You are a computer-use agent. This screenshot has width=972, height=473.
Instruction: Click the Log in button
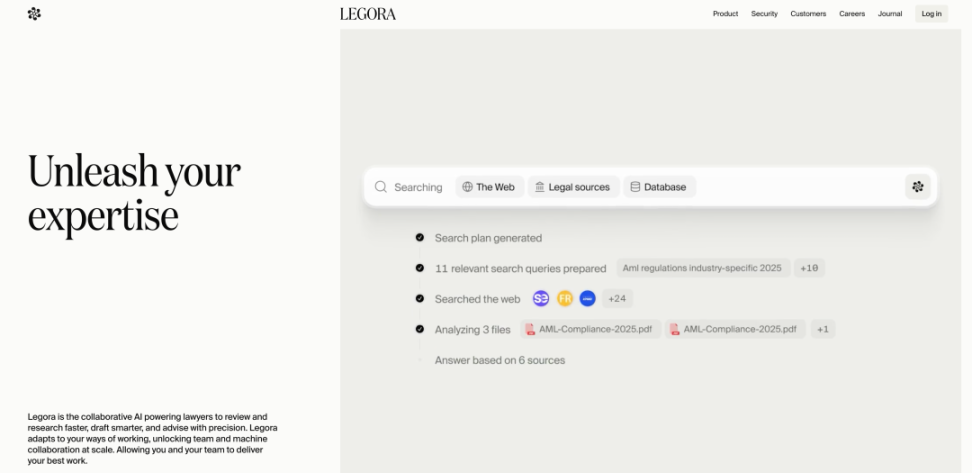point(931,14)
